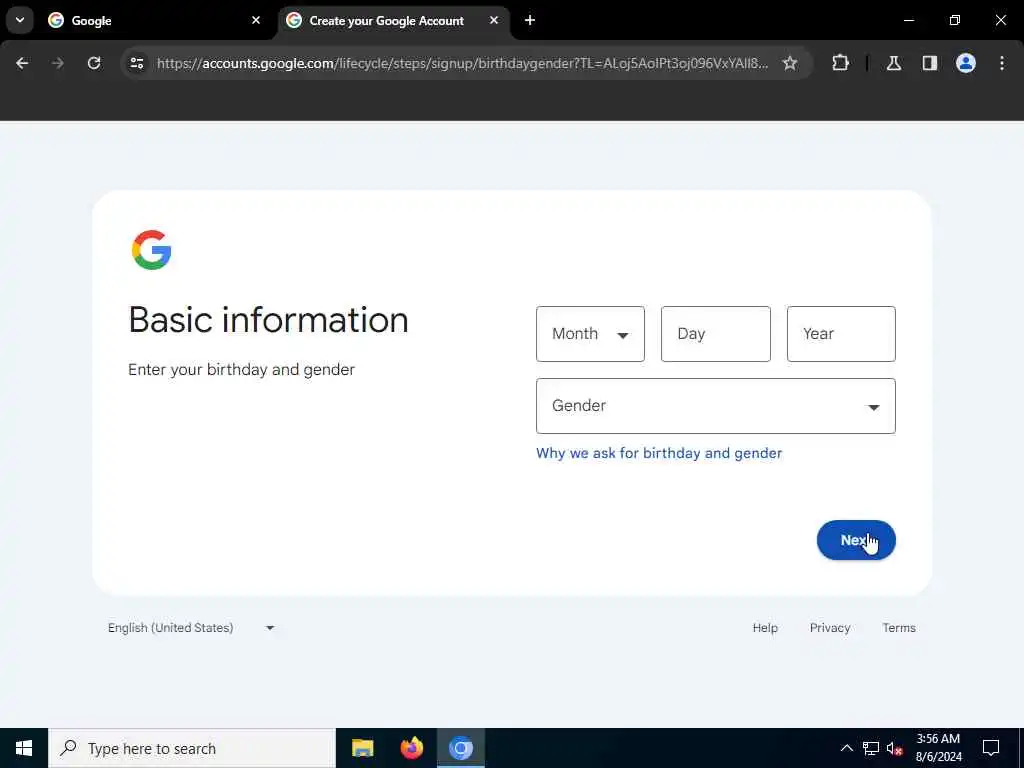Open the Privacy link
Image resolution: width=1024 pixels, height=768 pixels.
[x=830, y=628]
